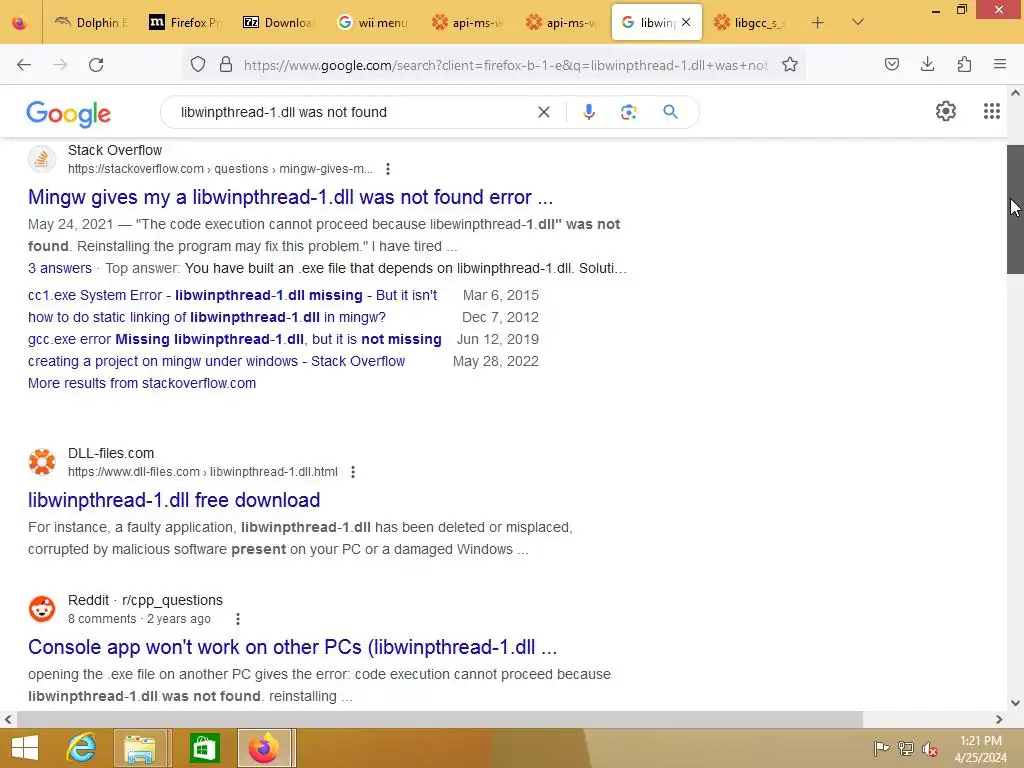
Task: Switch to the wii menu Google tab
Action: pos(373,23)
